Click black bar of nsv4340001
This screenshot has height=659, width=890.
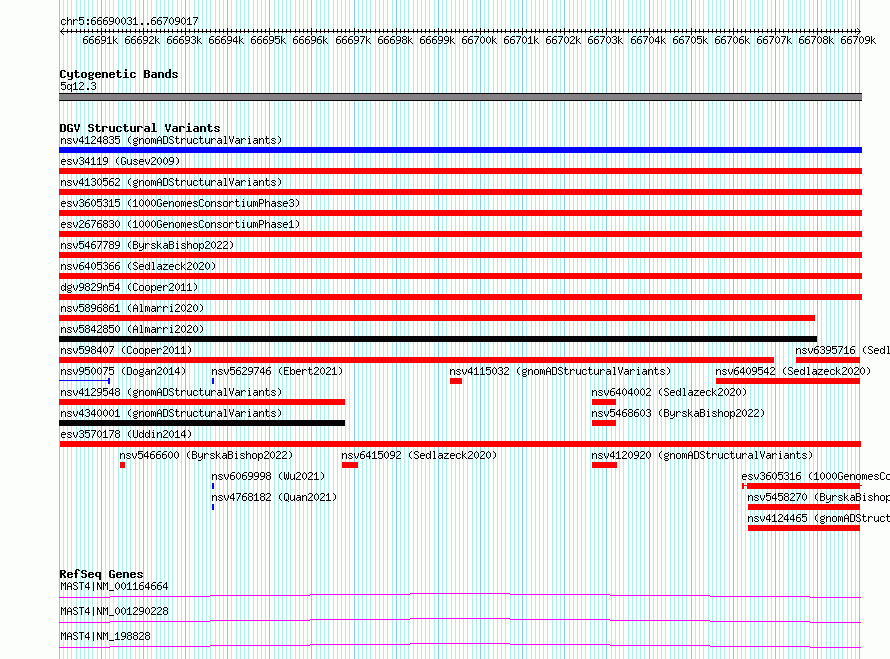point(202,423)
